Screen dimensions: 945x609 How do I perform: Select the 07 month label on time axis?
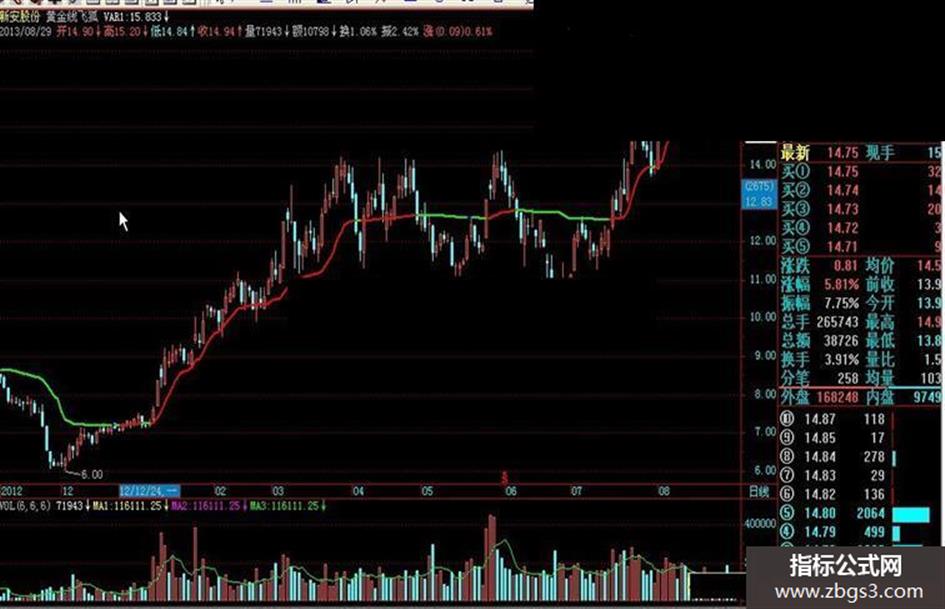click(x=577, y=491)
